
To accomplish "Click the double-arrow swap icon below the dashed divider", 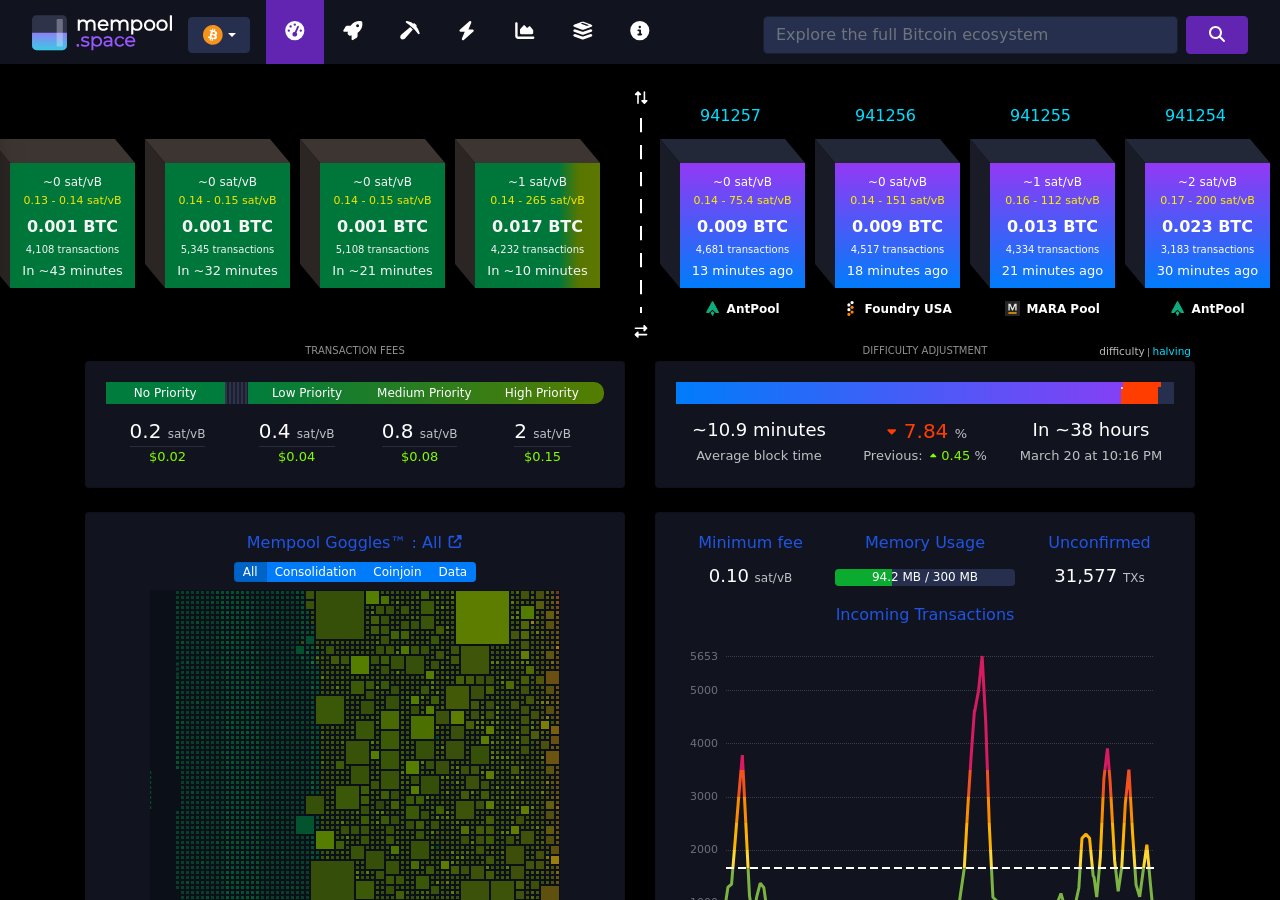I will click(641, 331).
